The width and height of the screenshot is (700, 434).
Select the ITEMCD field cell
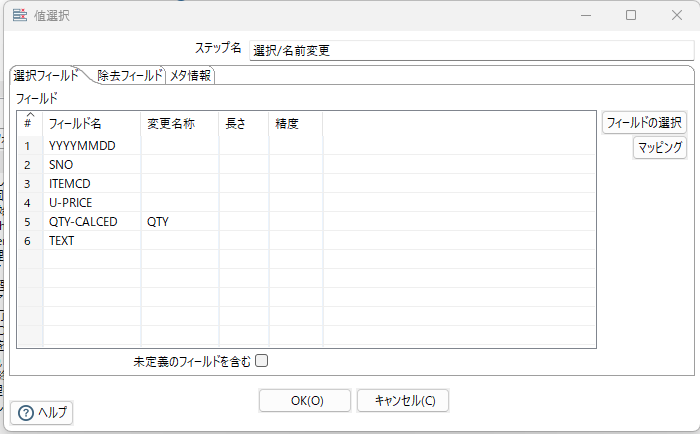92,184
